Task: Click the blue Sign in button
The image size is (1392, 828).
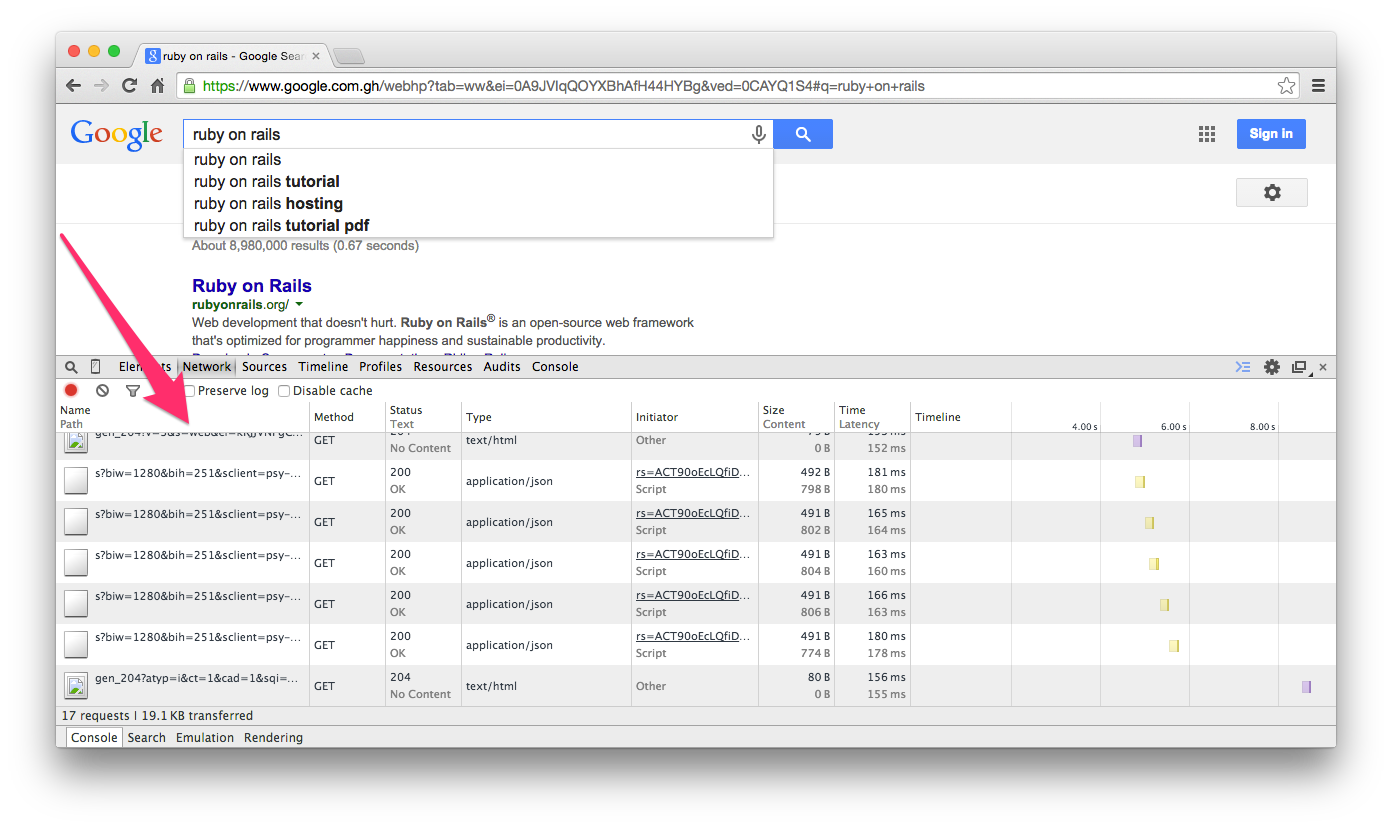Action: click(x=1271, y=134)
